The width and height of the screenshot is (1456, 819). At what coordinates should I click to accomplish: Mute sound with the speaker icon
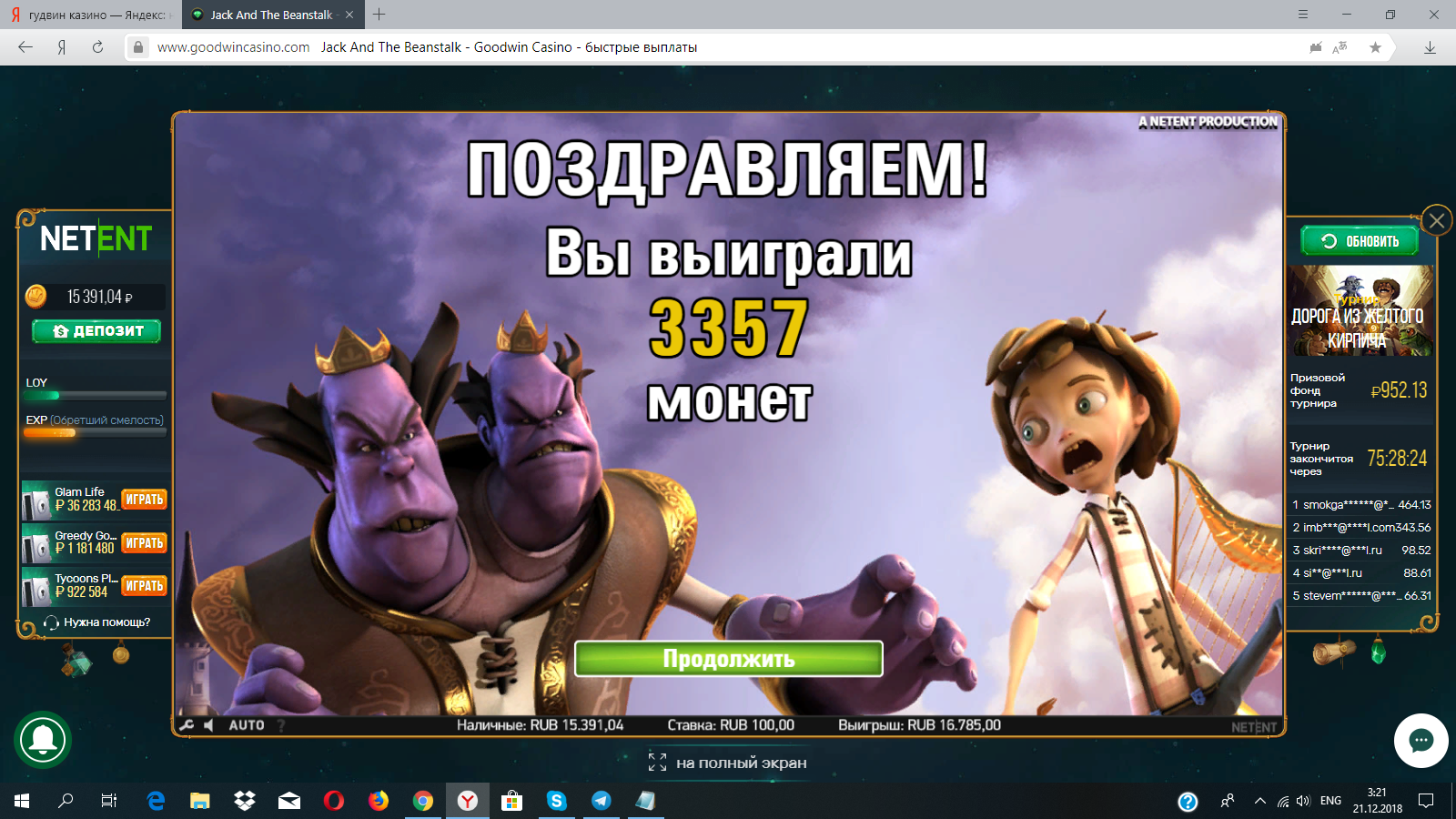pyautogui.click(x=208, y=725)
